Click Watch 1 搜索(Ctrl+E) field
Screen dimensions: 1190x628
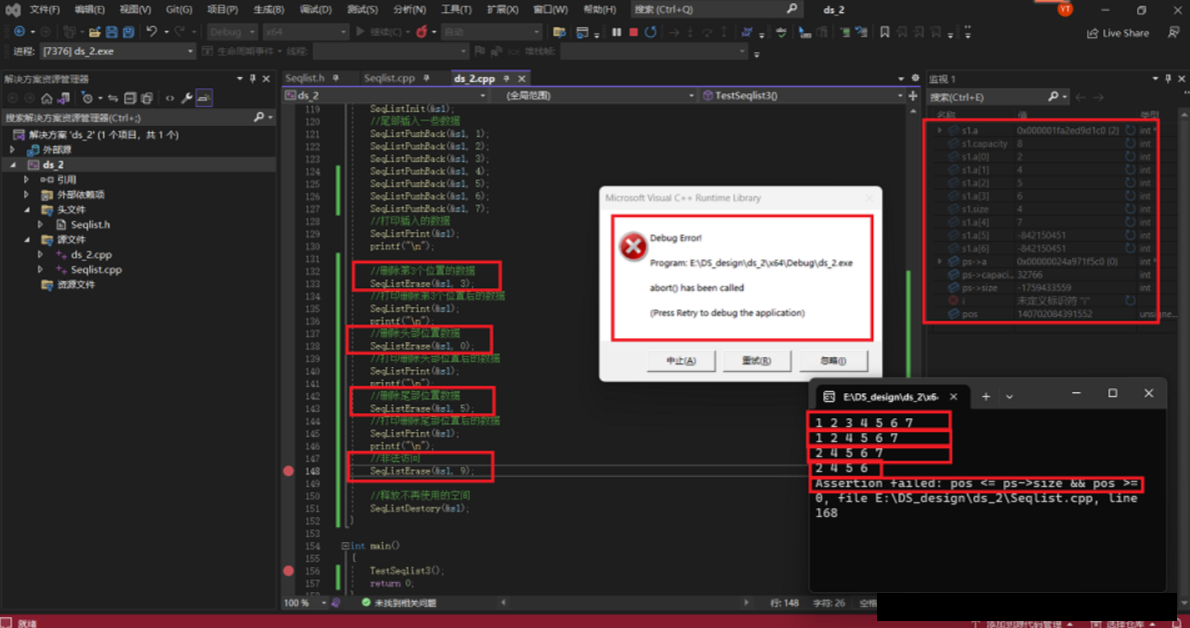999,96
